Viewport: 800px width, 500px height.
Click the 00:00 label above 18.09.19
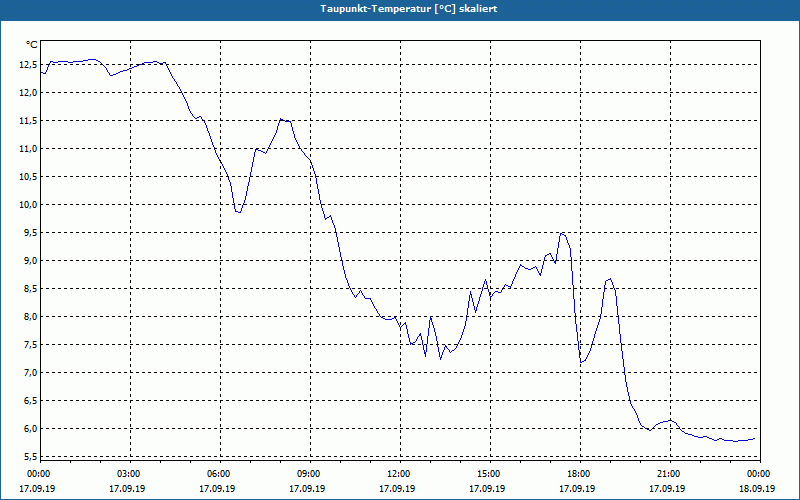(760, 474)
